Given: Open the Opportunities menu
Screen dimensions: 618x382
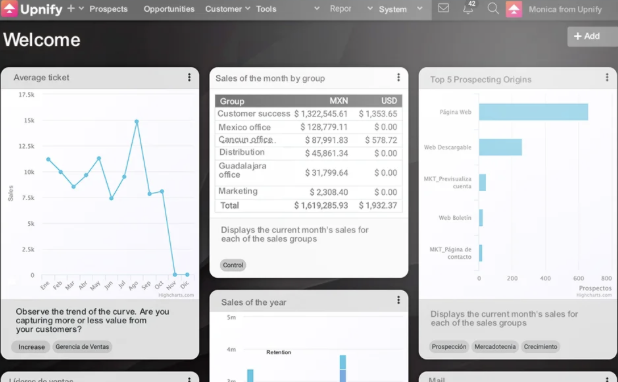Looking at the screenshot, I should pos(169,9).
